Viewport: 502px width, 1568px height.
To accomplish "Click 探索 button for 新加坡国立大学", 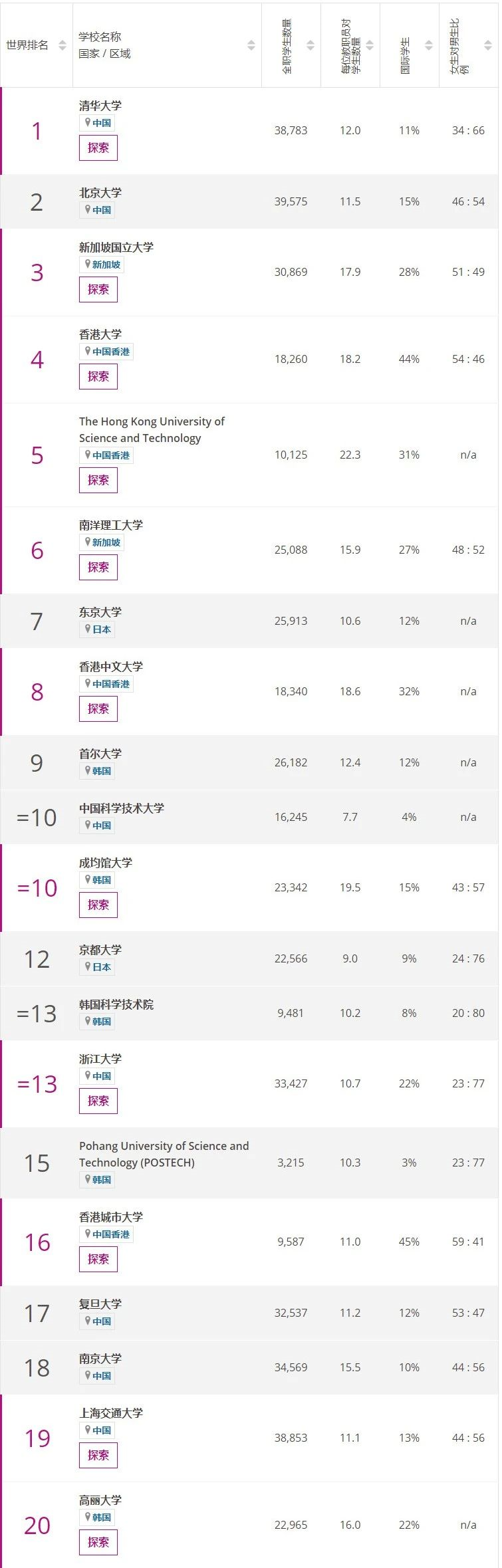I will (x=98, y=289).
